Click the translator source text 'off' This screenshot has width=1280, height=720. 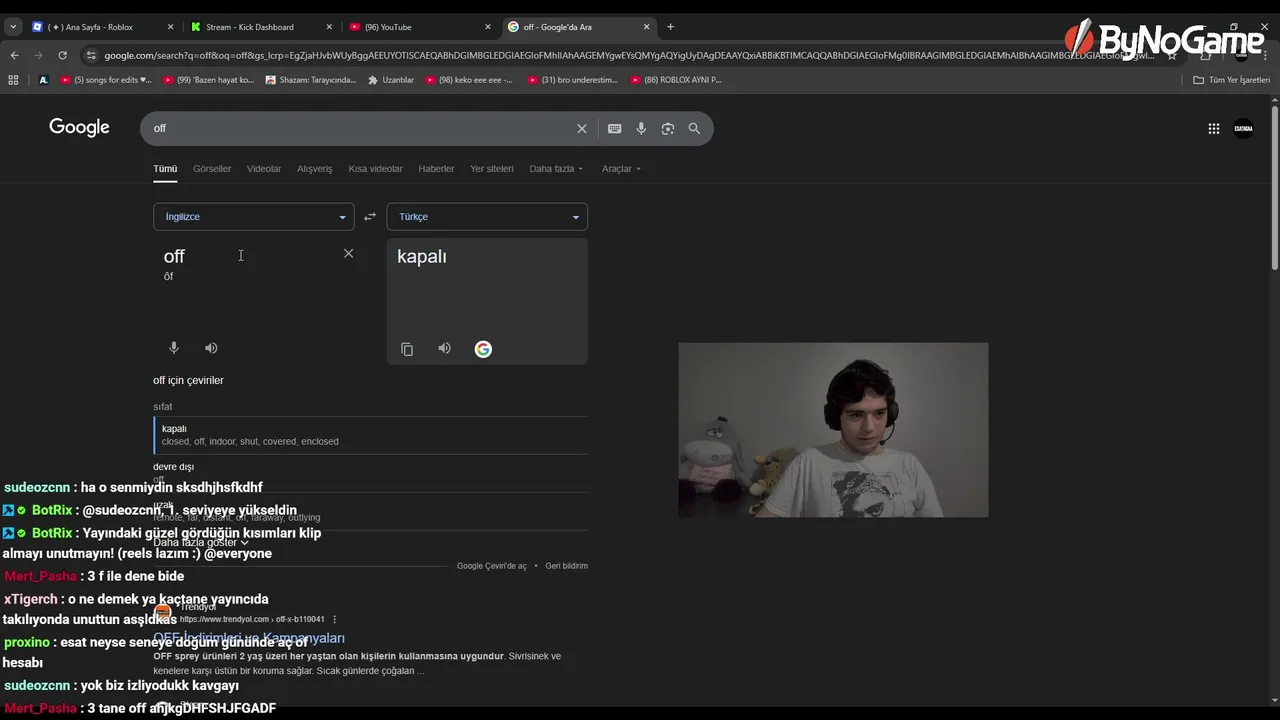(174, 257)
